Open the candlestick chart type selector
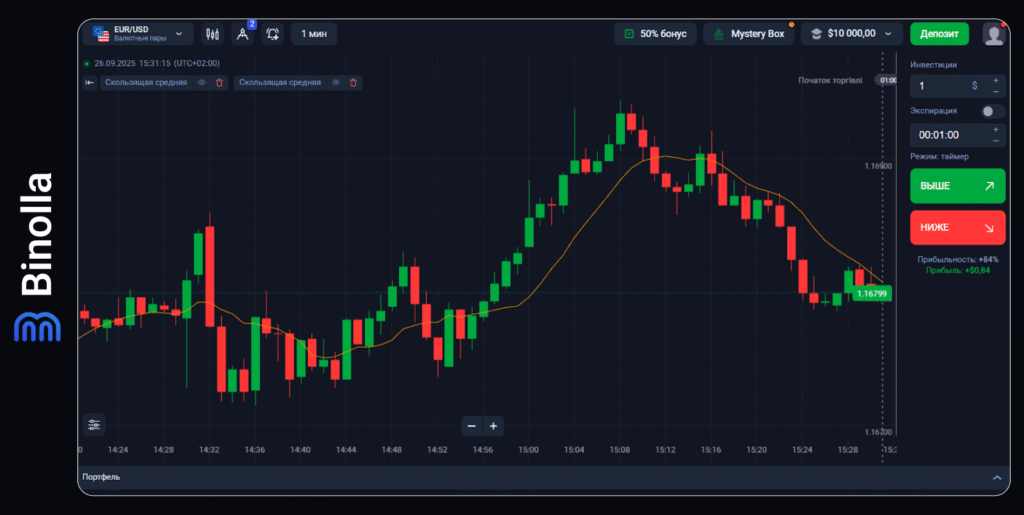Viewport: 1024px width, 515px height. [x=212, y=34]
